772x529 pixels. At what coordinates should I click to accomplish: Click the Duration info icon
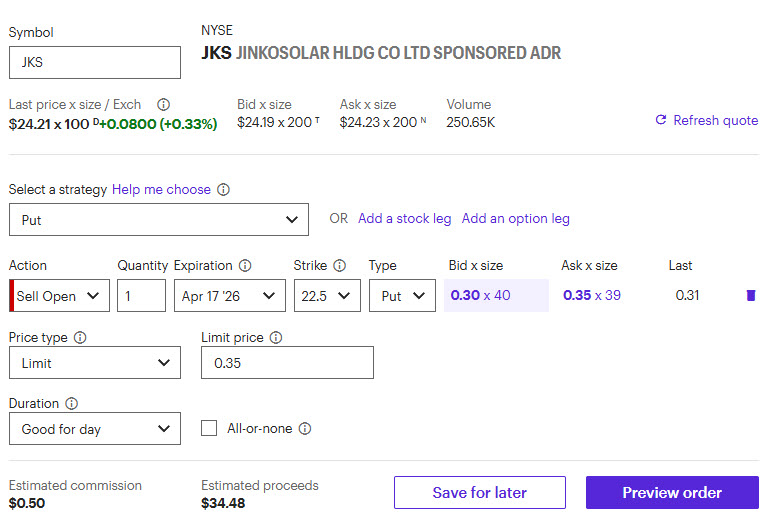72,404
